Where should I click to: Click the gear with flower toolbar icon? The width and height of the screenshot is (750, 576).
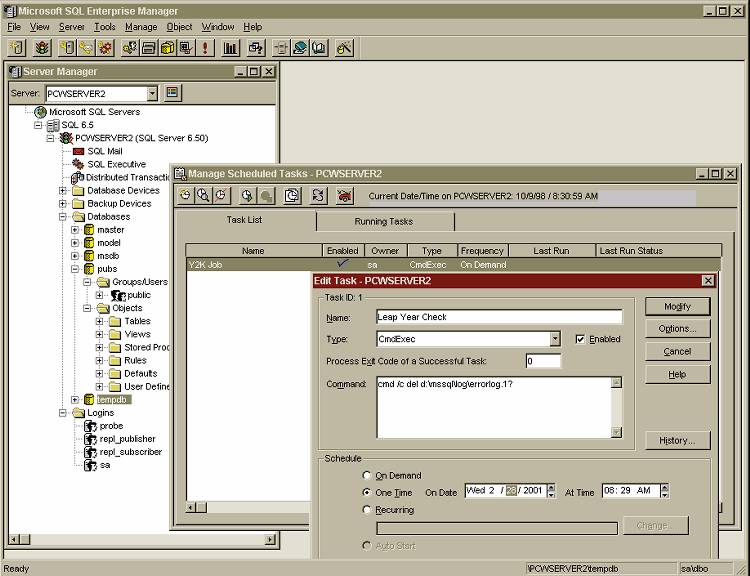105,48
